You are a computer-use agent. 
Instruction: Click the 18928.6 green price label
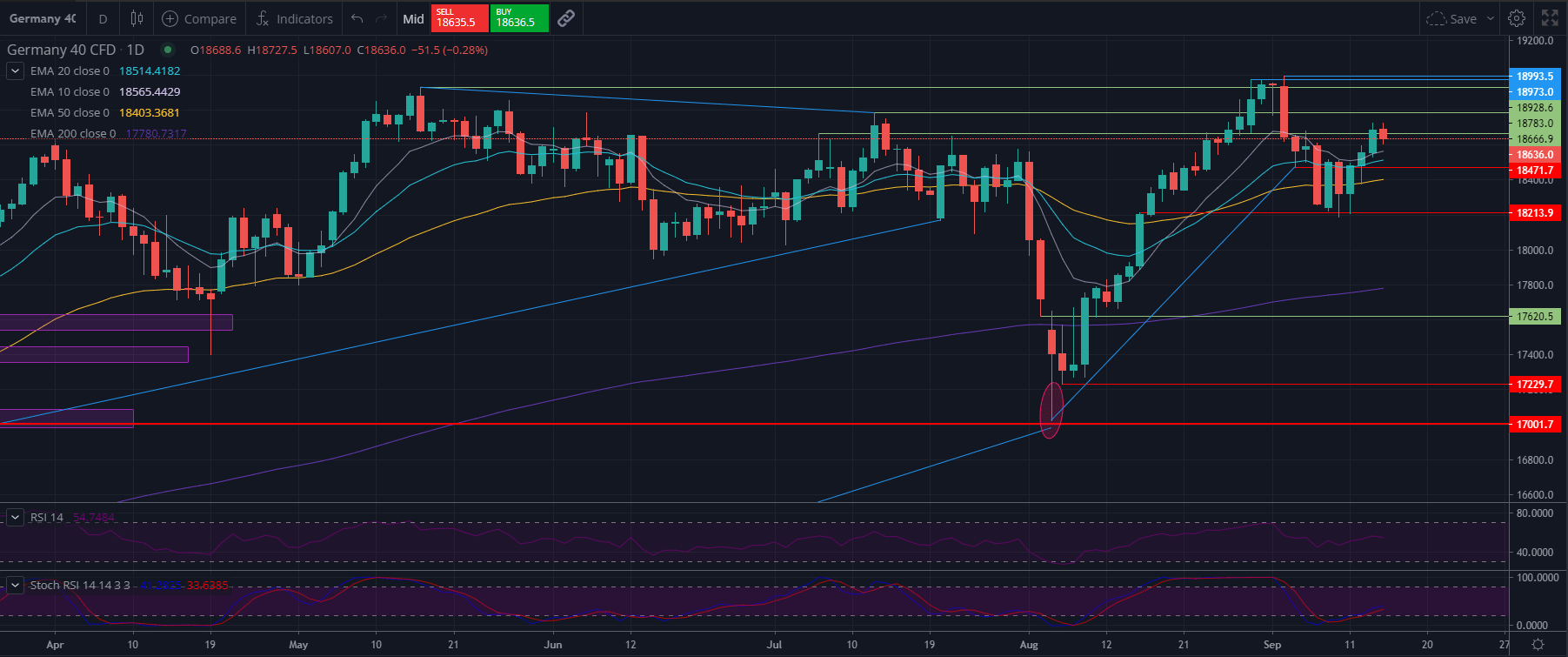pyautogui.click(x=1535, y=108)
